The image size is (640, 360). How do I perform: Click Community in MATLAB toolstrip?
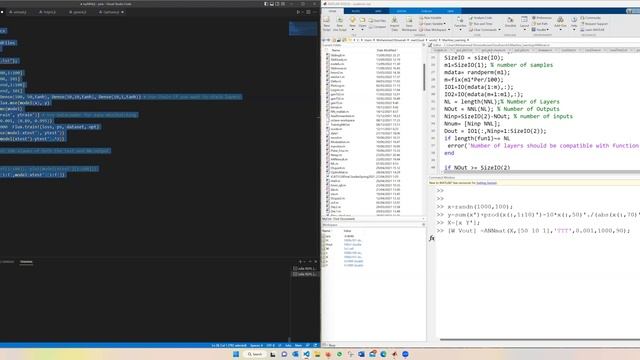click(590, 18)
